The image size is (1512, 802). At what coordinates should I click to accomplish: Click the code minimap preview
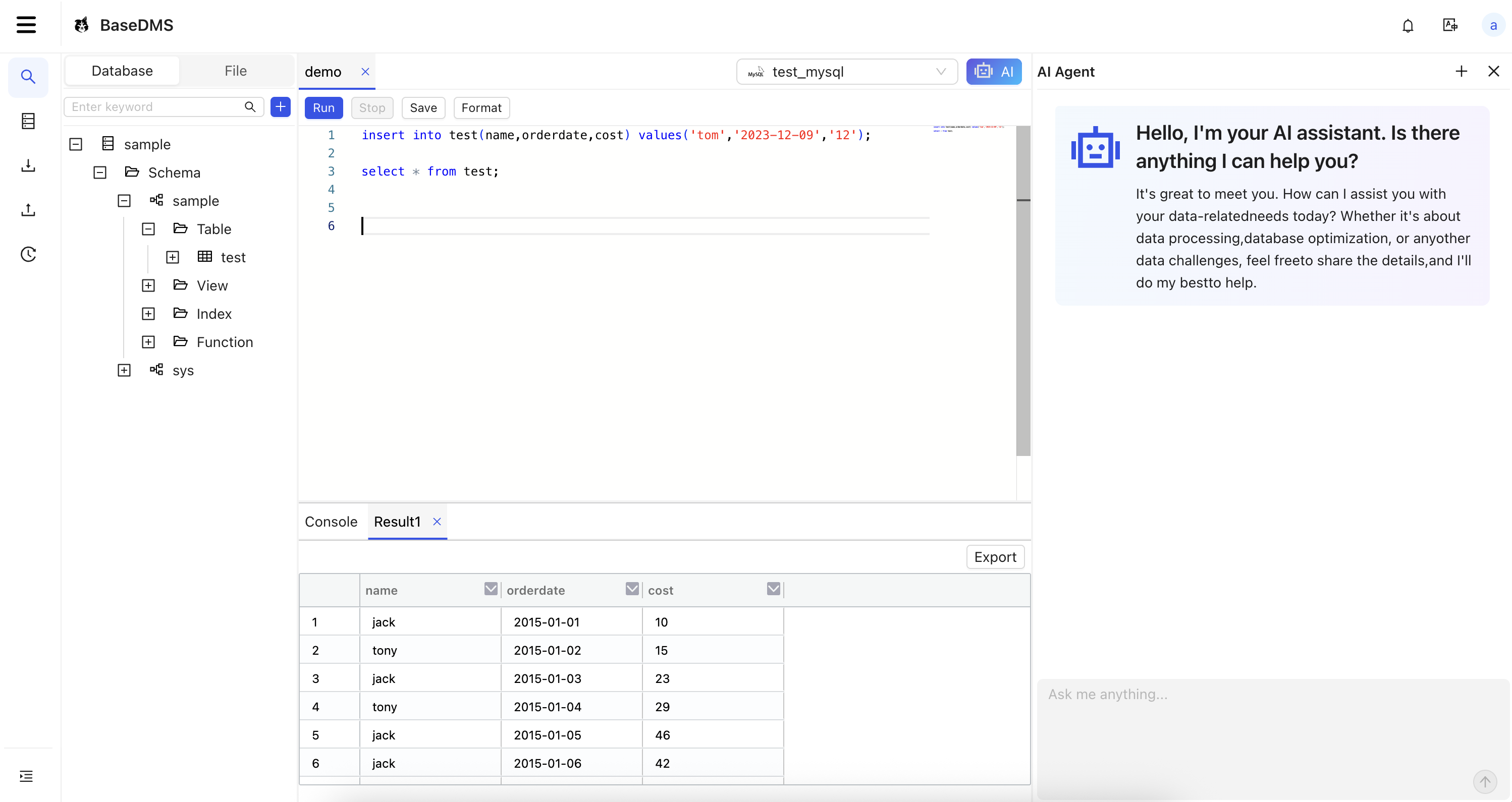click(x=968, y=128)
